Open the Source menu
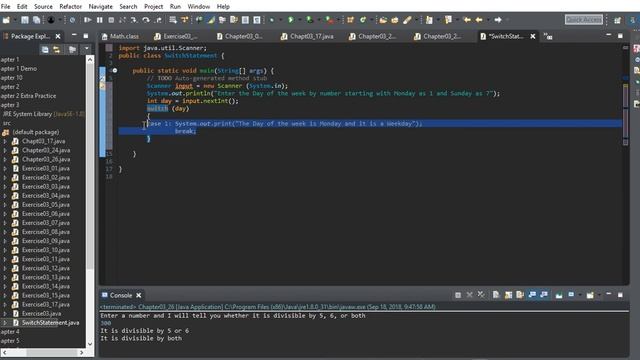Screen dimensions: 640x360 click(x=43, y=7)
